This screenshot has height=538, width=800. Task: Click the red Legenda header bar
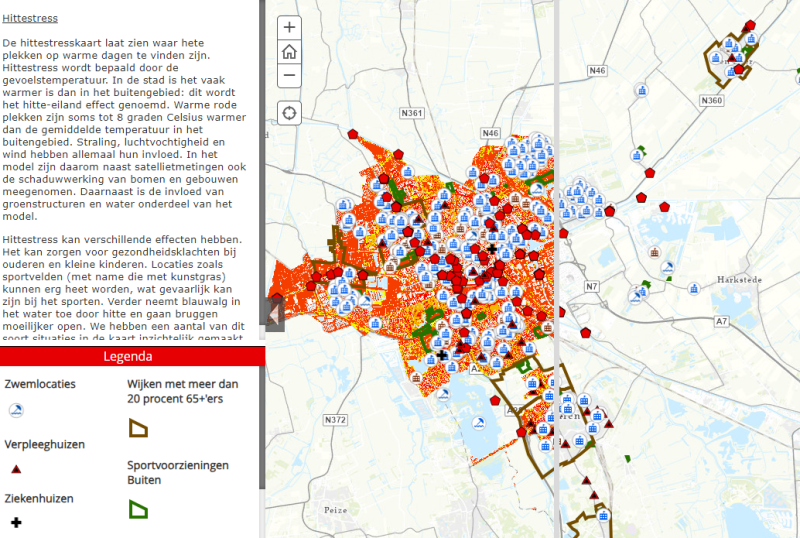[132, 356]
